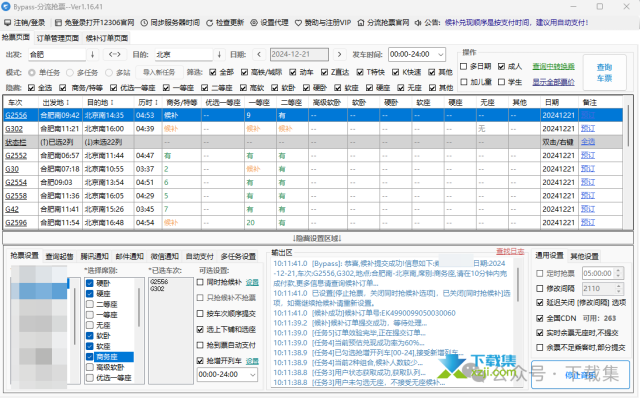Sort by 历时 column header

click(148, 102)
